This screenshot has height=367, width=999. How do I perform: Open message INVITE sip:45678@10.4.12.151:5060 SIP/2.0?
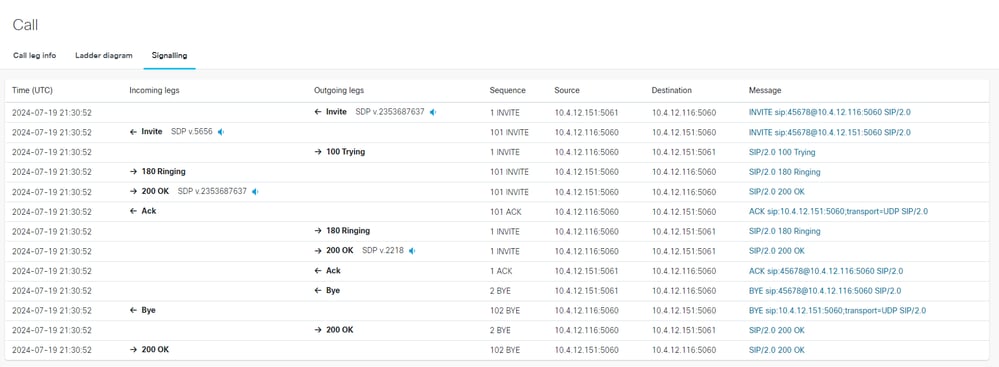830,133
